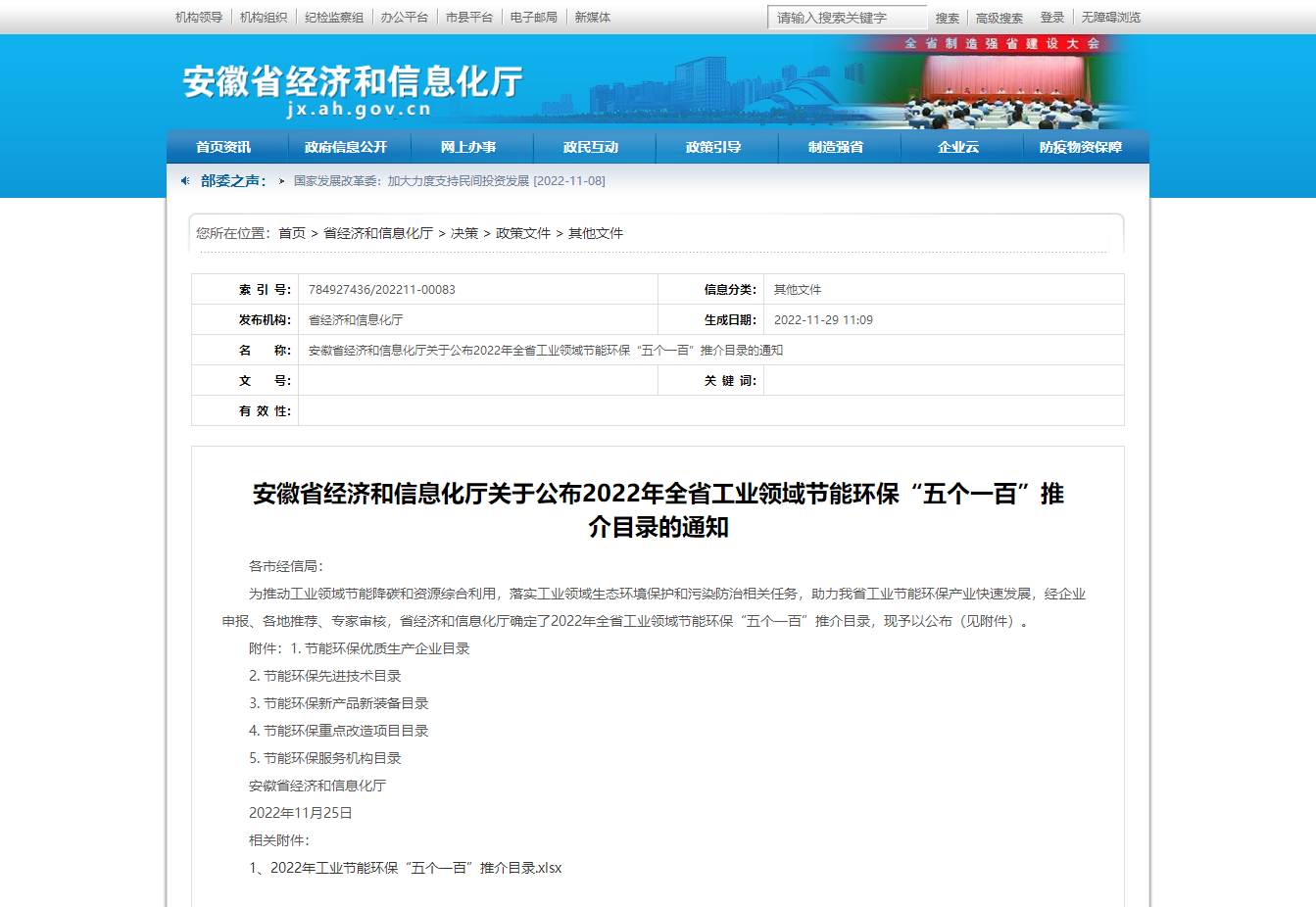Select 防疫物资保障 in the nav bar
1316x907 pixels.
click(x=1081, y=147)
